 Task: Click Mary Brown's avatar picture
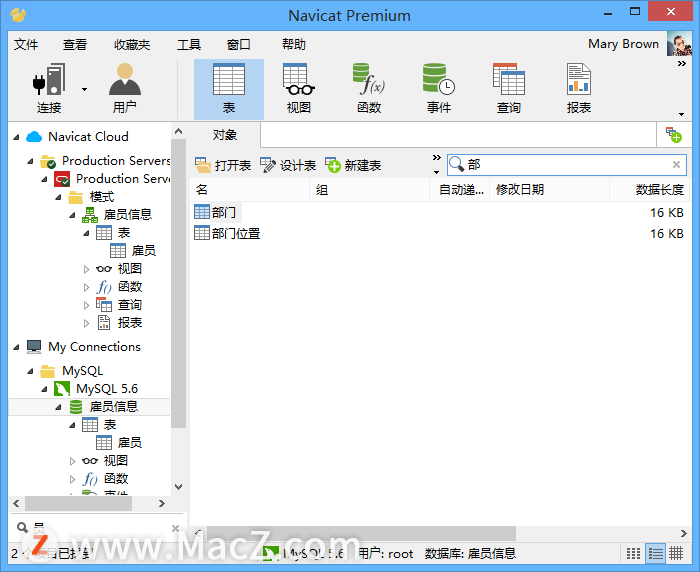[x=679, y=43]
